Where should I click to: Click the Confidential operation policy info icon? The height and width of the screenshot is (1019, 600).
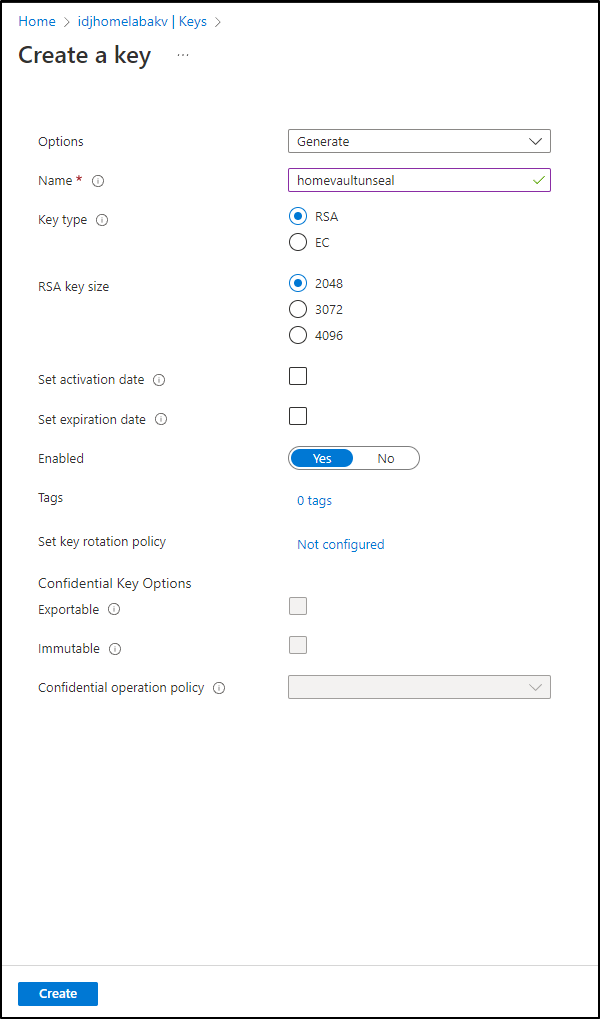219,688
